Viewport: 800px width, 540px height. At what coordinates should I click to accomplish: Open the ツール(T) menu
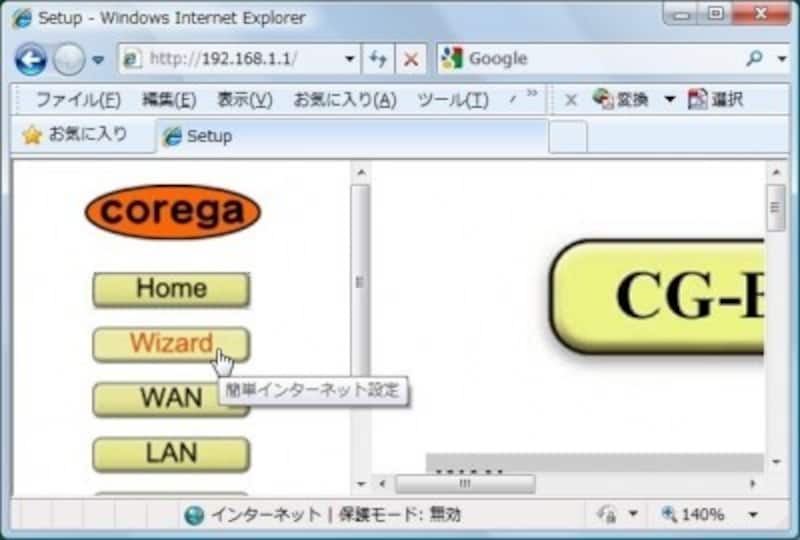coord(453,100)
